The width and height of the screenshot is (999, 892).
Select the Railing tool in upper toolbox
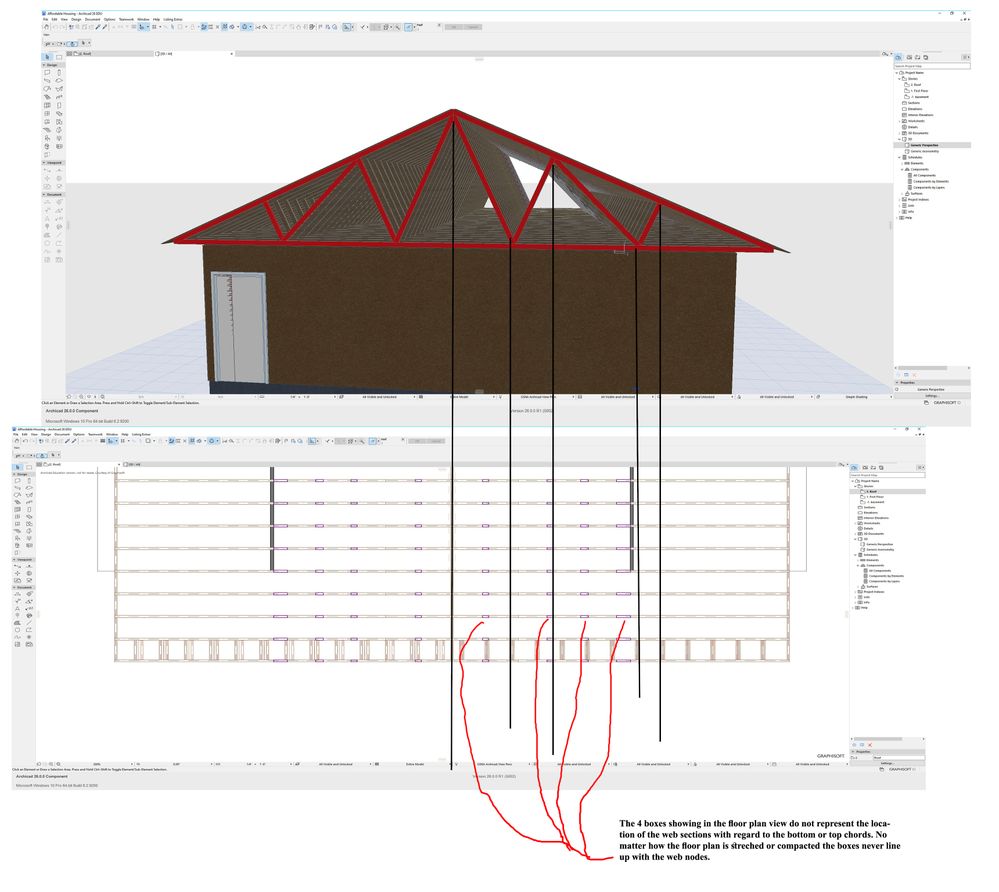click(x=59, y=97)
